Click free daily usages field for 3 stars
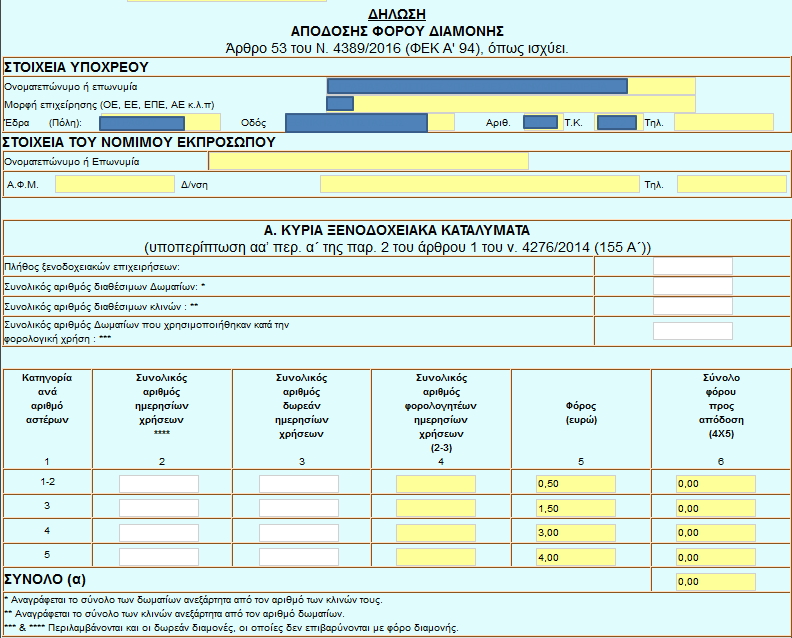This screenshot has height=638, width=792. [x=299, y=508]
